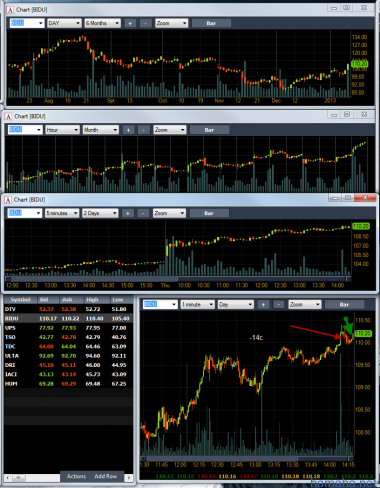Viewport: 380px width, 488px height.
Task: Open the 6 Months range dropdown
Action: [x=102, y=23]
